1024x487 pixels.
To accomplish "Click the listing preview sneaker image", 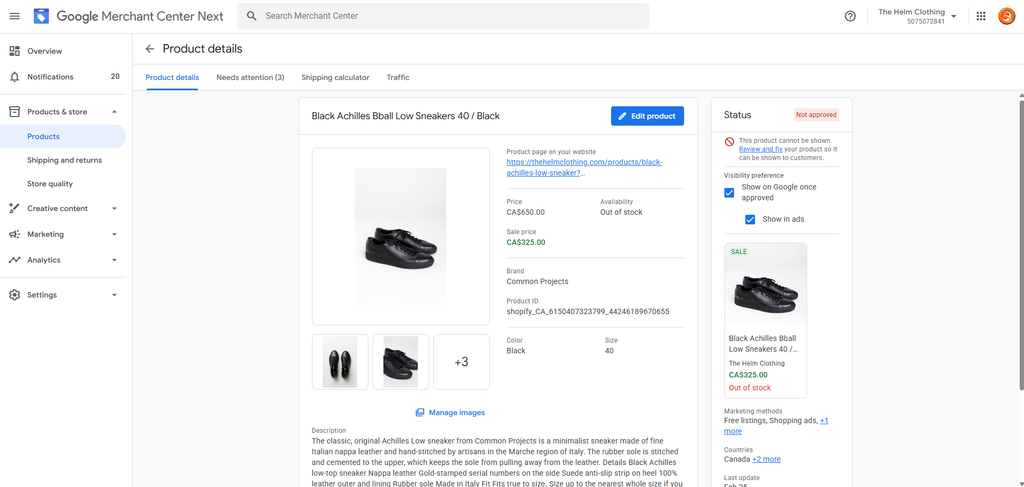I will click(765, 285).
